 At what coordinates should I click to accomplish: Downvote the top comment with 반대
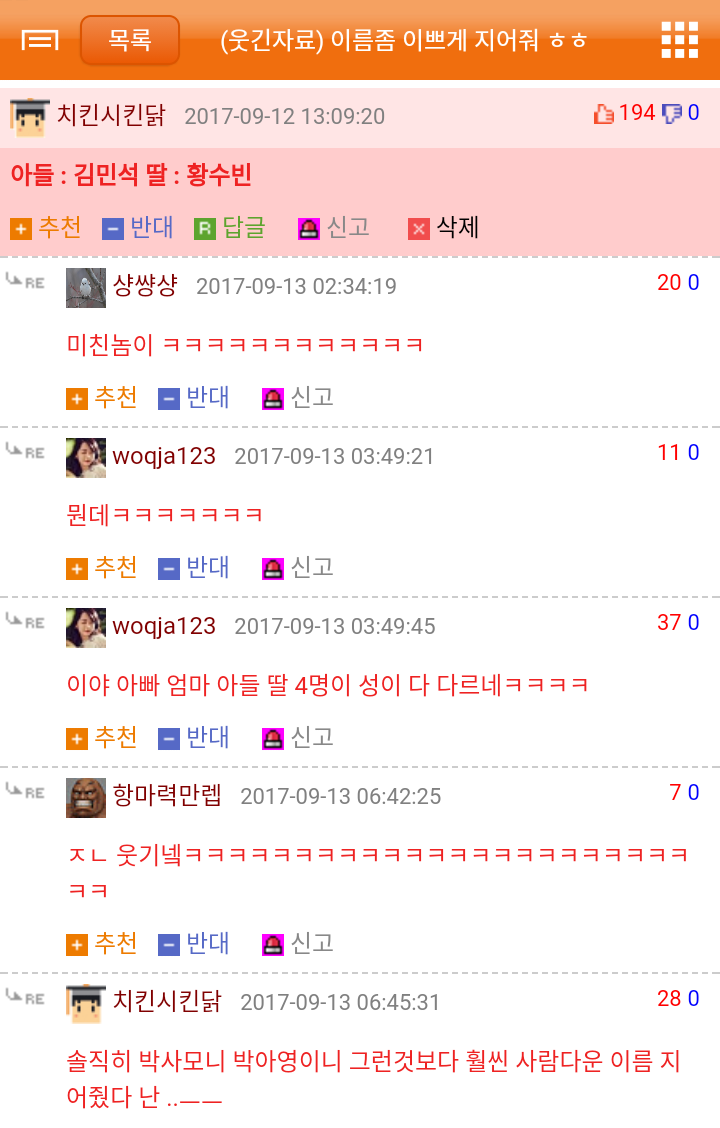point(137,228)
